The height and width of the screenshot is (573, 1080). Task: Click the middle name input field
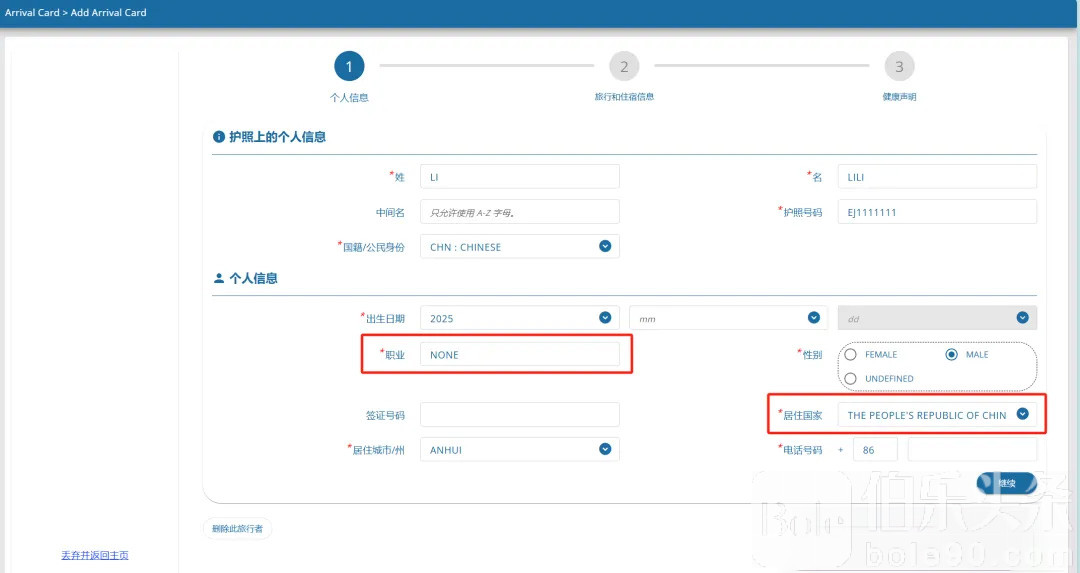tap(519, 212)
